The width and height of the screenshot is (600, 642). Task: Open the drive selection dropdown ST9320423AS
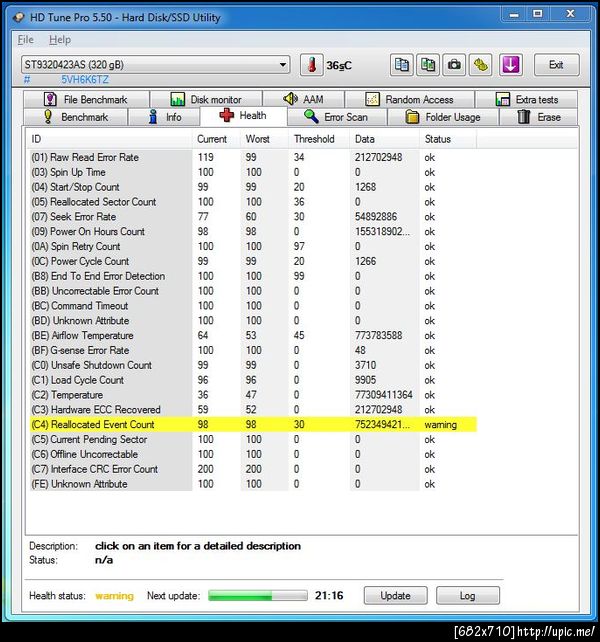156,65
